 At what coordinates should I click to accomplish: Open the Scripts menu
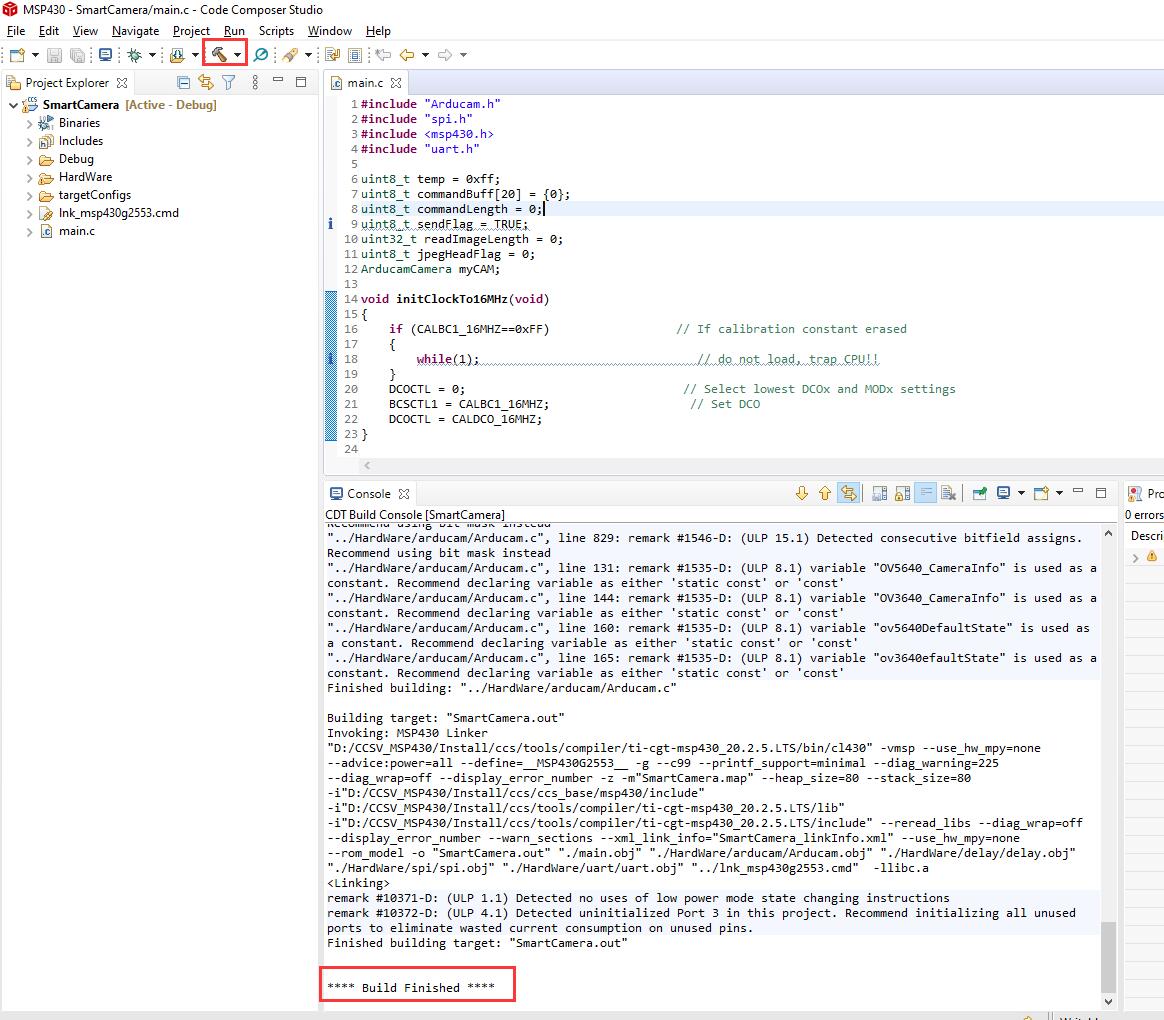coord(276,31)
